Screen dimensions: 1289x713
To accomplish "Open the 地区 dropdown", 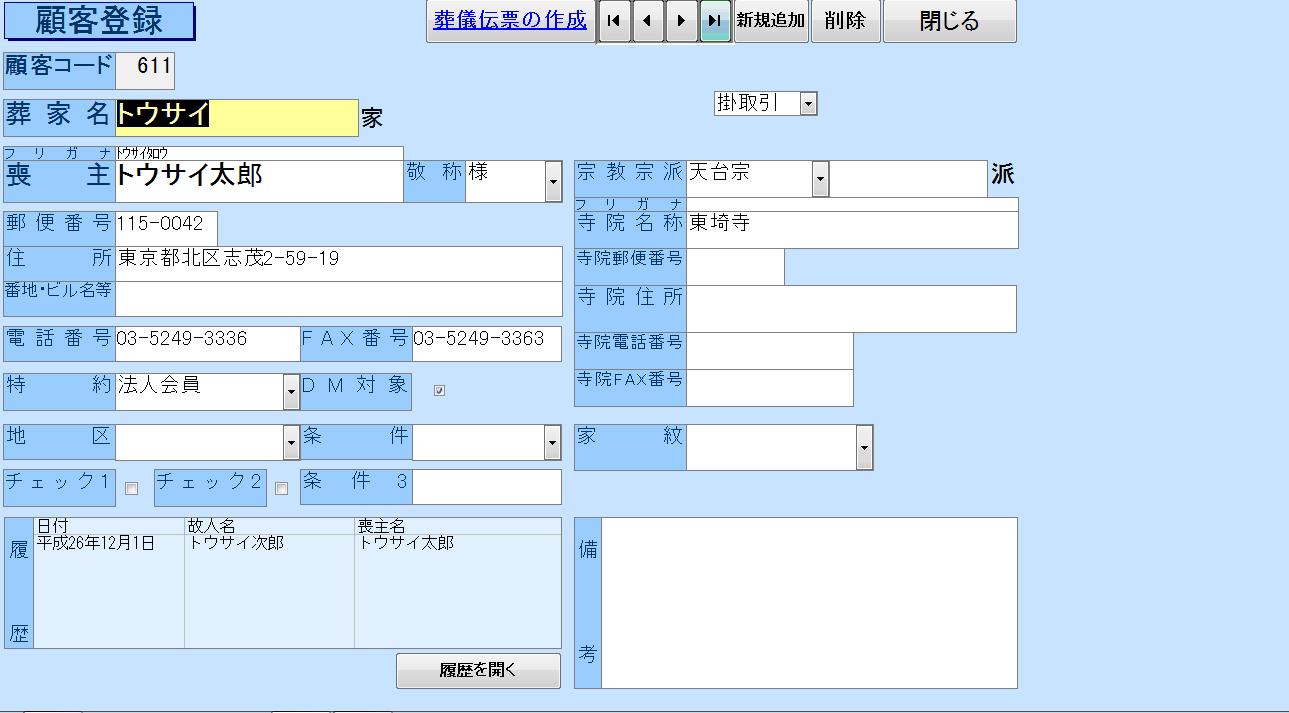I will point(291,442).
